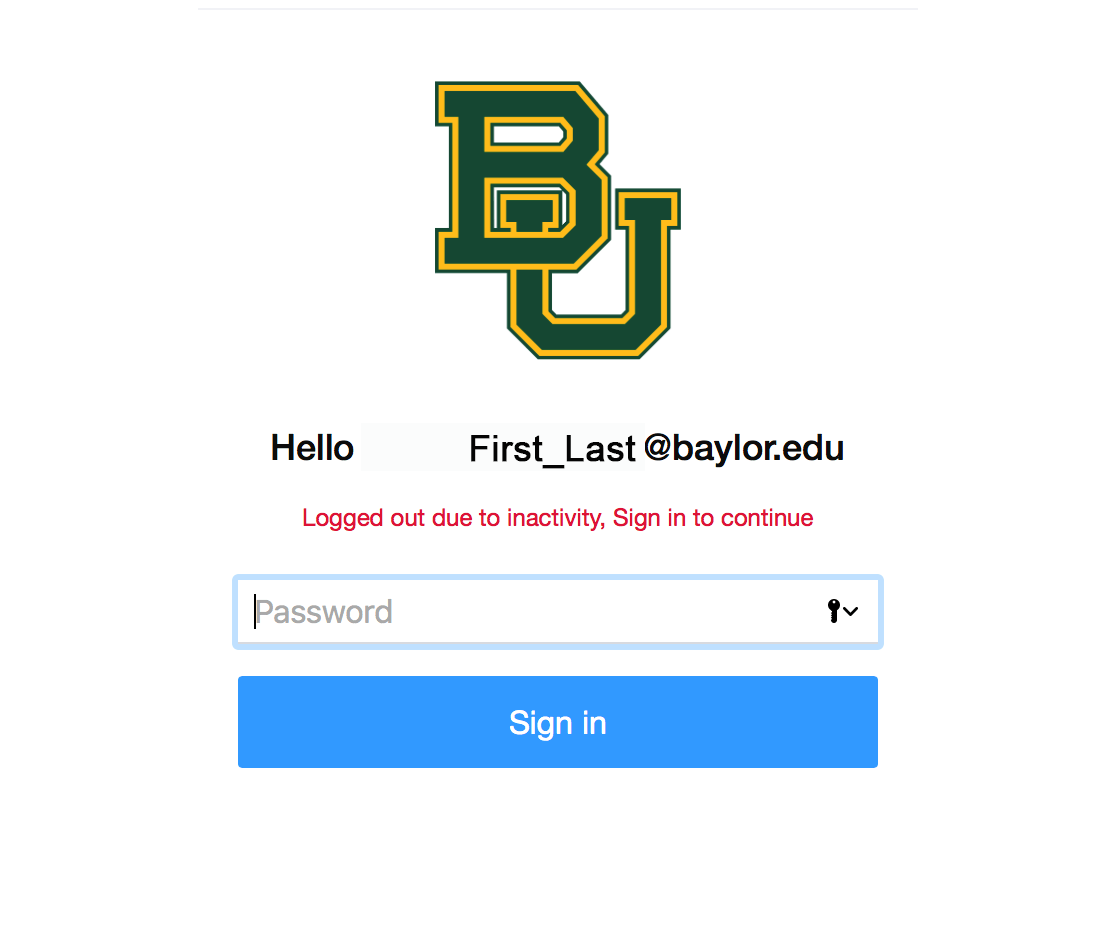This screenshot has width=1104, height=926.
Task: Click the red inactivity warning message
Action: (557, 517)
